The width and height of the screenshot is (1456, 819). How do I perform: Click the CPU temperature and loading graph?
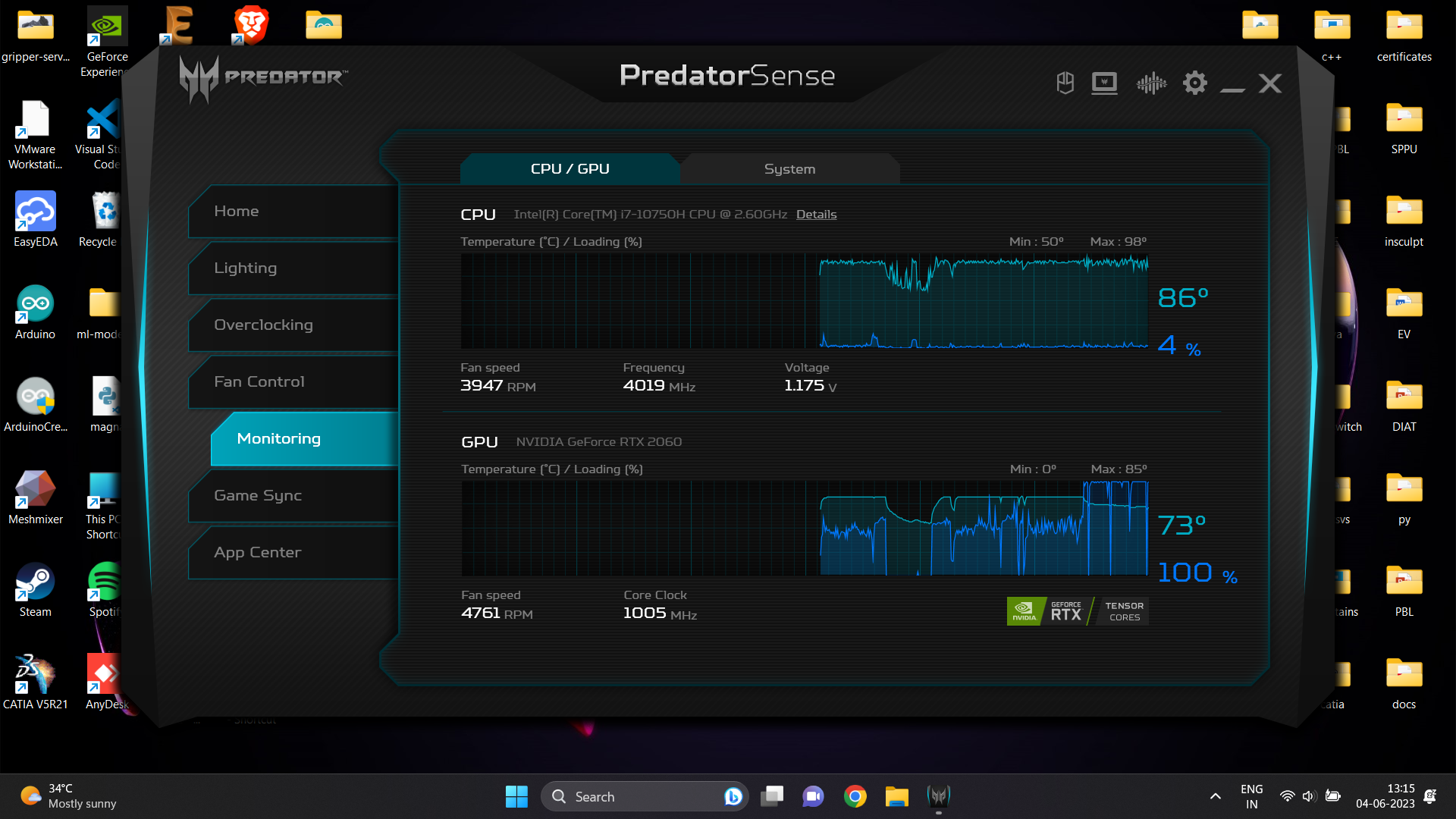point(805,301)
